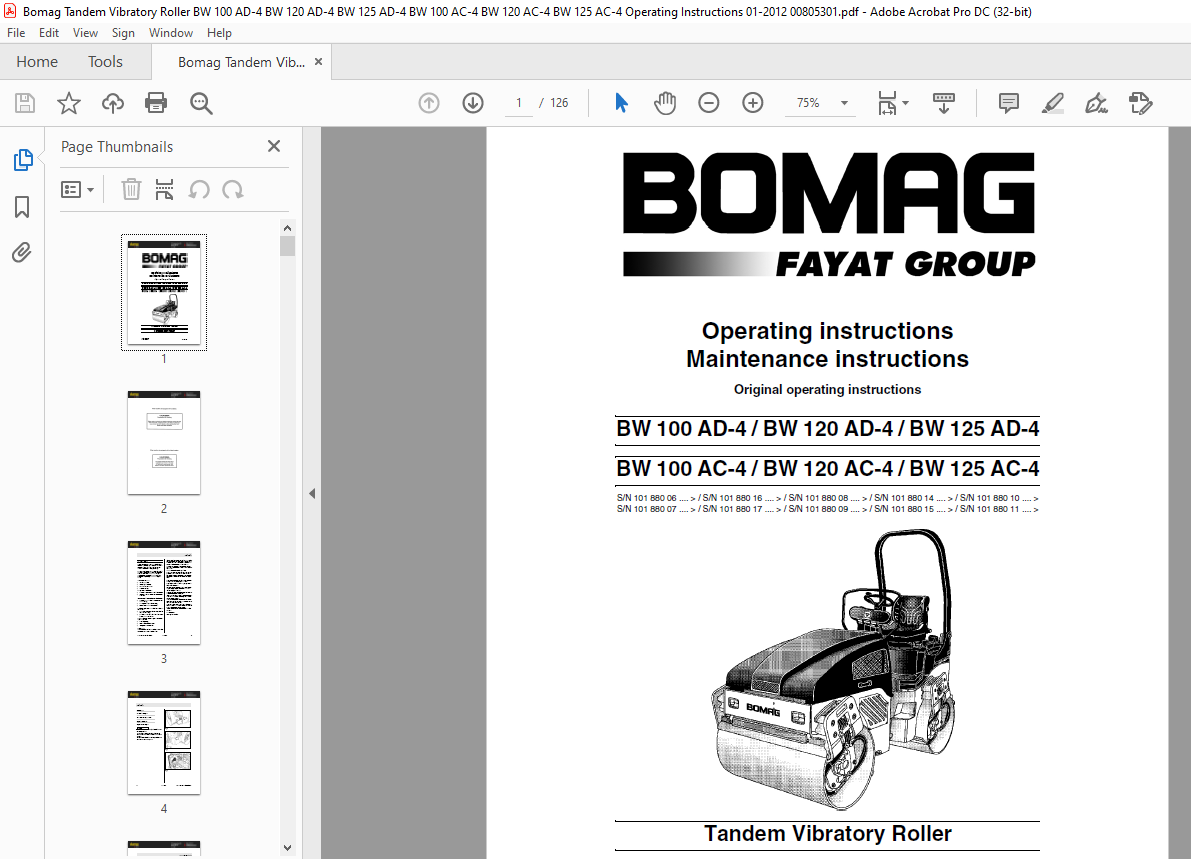Select page 3 thumbnail

click(164, 592)
